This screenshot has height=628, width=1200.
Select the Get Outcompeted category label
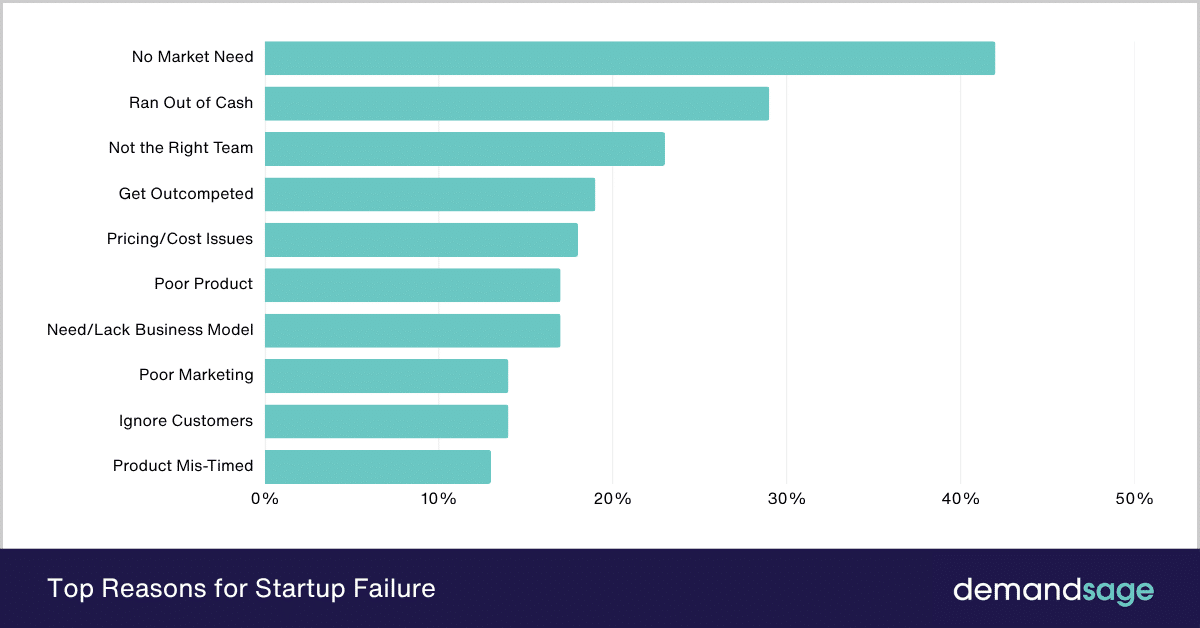click(x=186, y=194)
